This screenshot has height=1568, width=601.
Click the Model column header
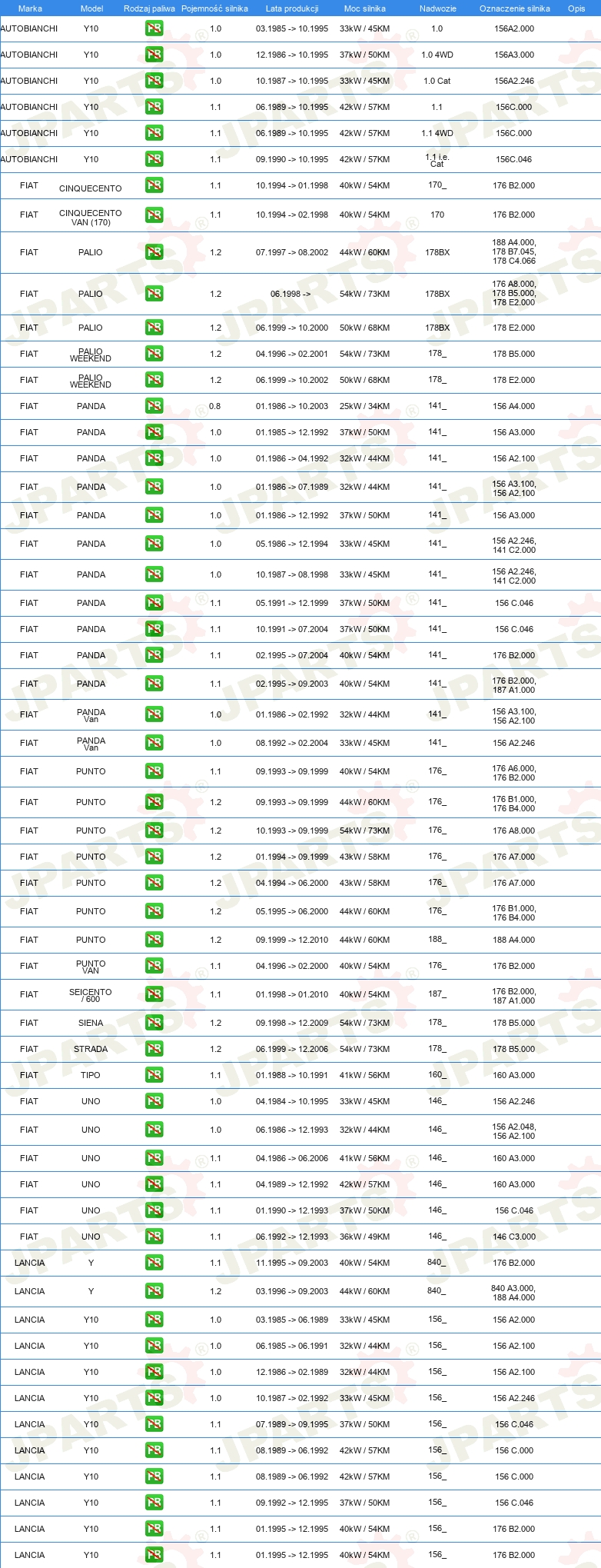coord(91,8)
